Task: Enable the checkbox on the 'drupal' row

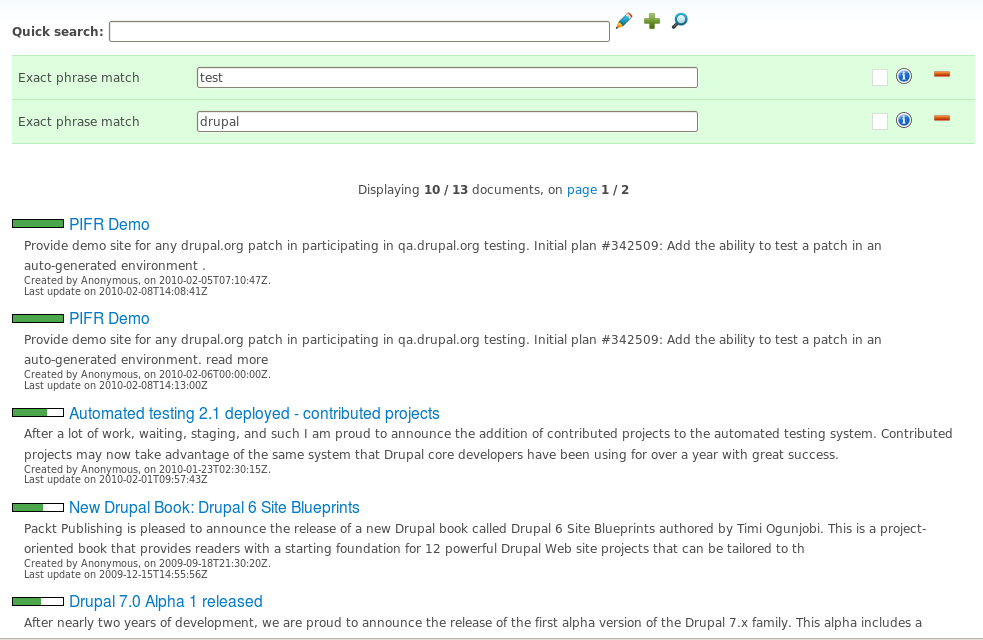Action: [x=879, y=120]
